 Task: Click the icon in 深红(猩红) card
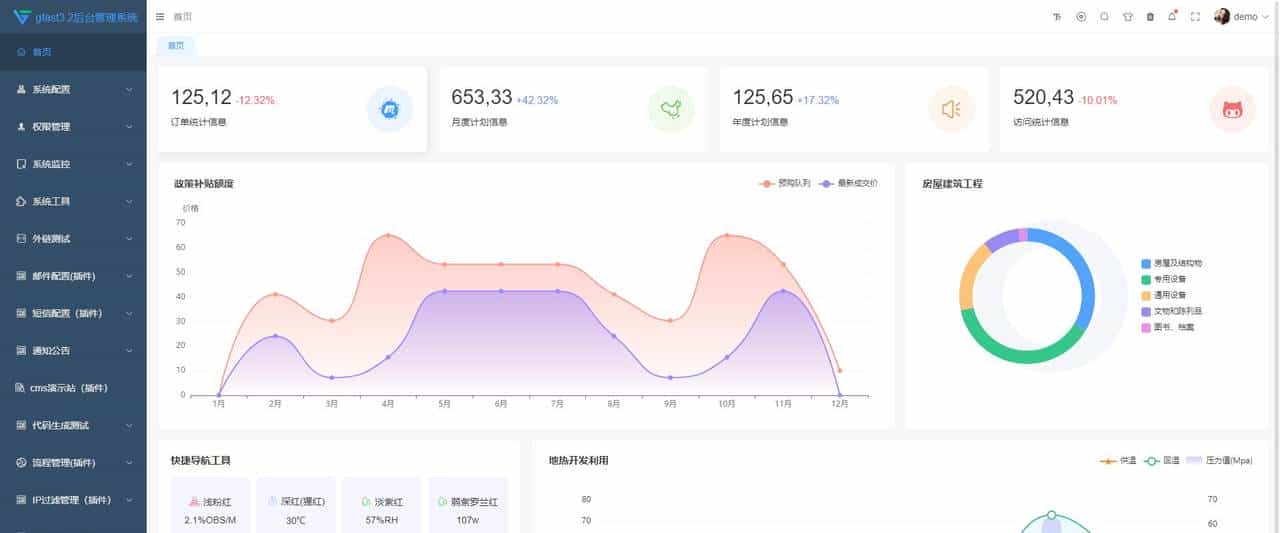(273, 502)
